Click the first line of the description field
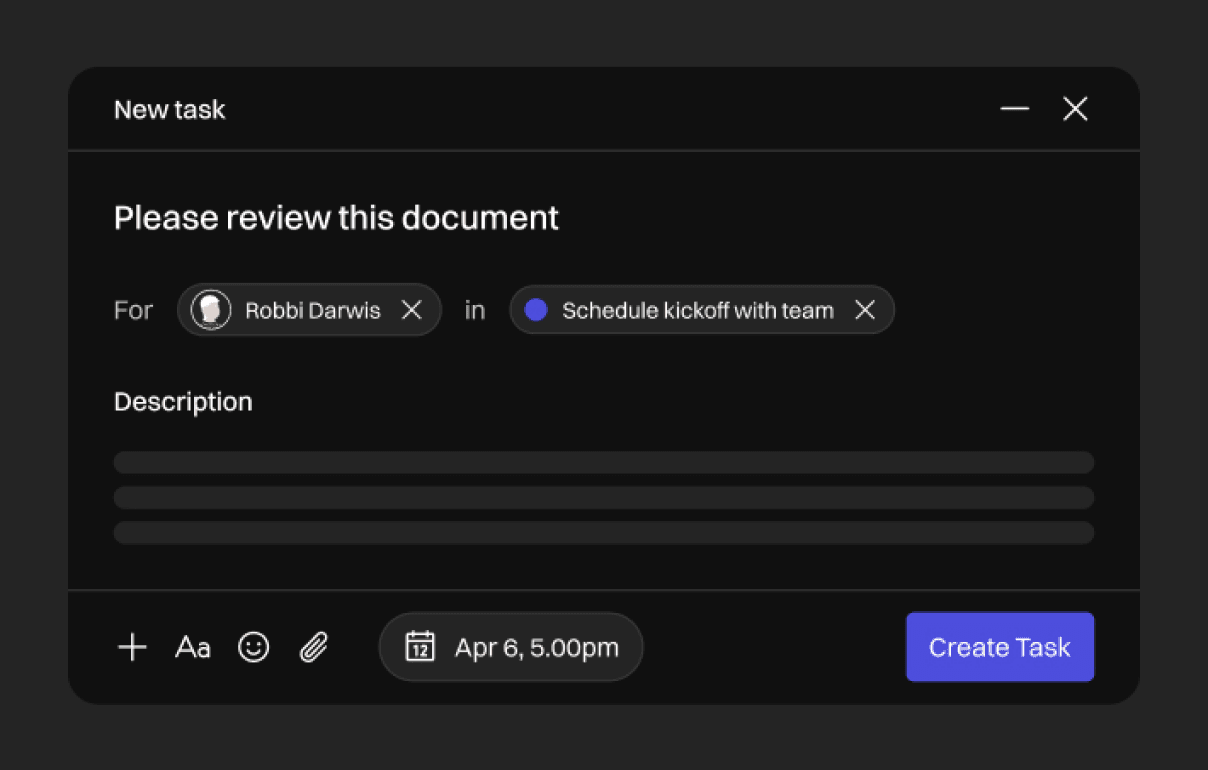Screen dimensions: 1208x770 click(603, 462)
